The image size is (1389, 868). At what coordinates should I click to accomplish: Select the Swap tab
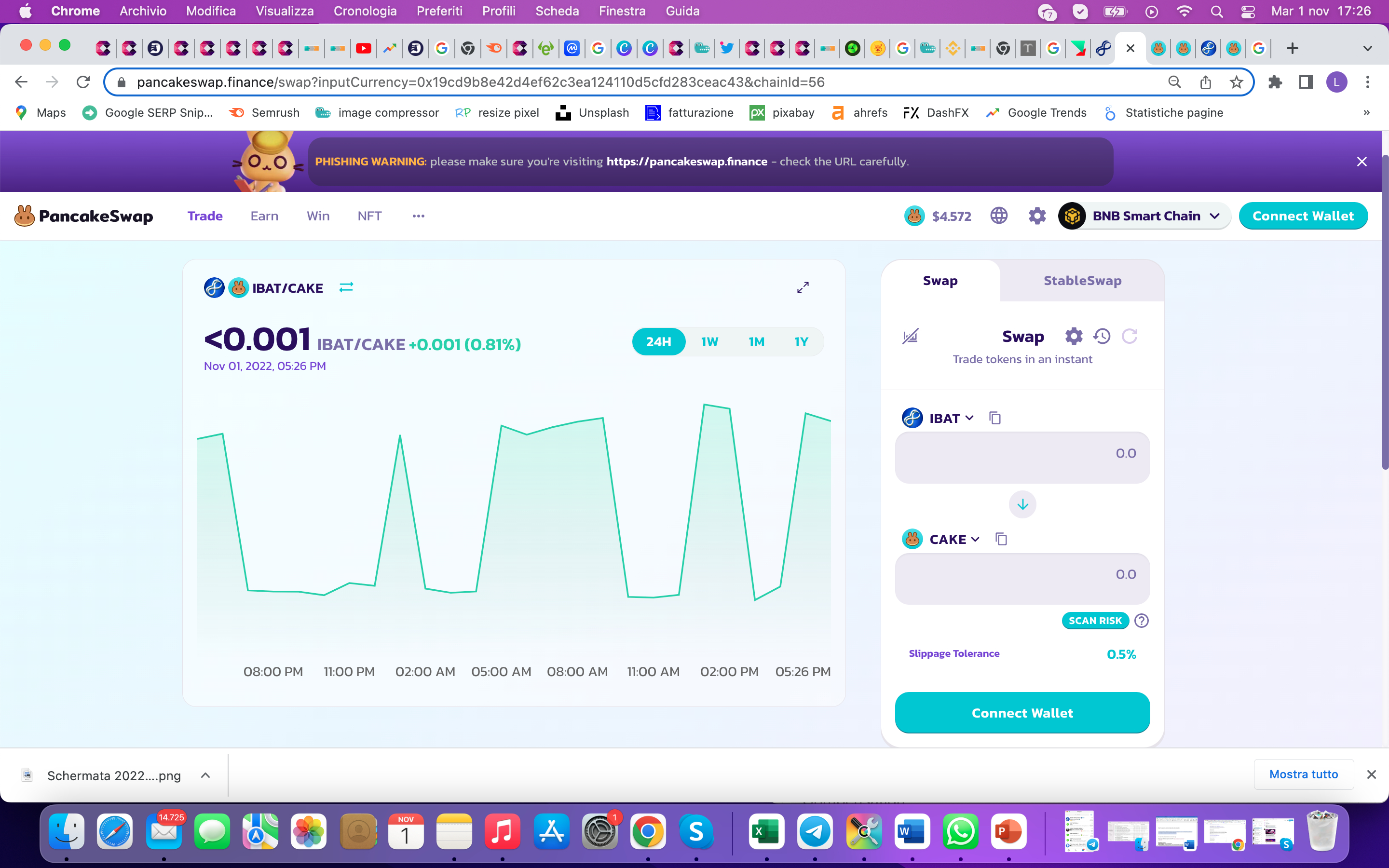940,280
